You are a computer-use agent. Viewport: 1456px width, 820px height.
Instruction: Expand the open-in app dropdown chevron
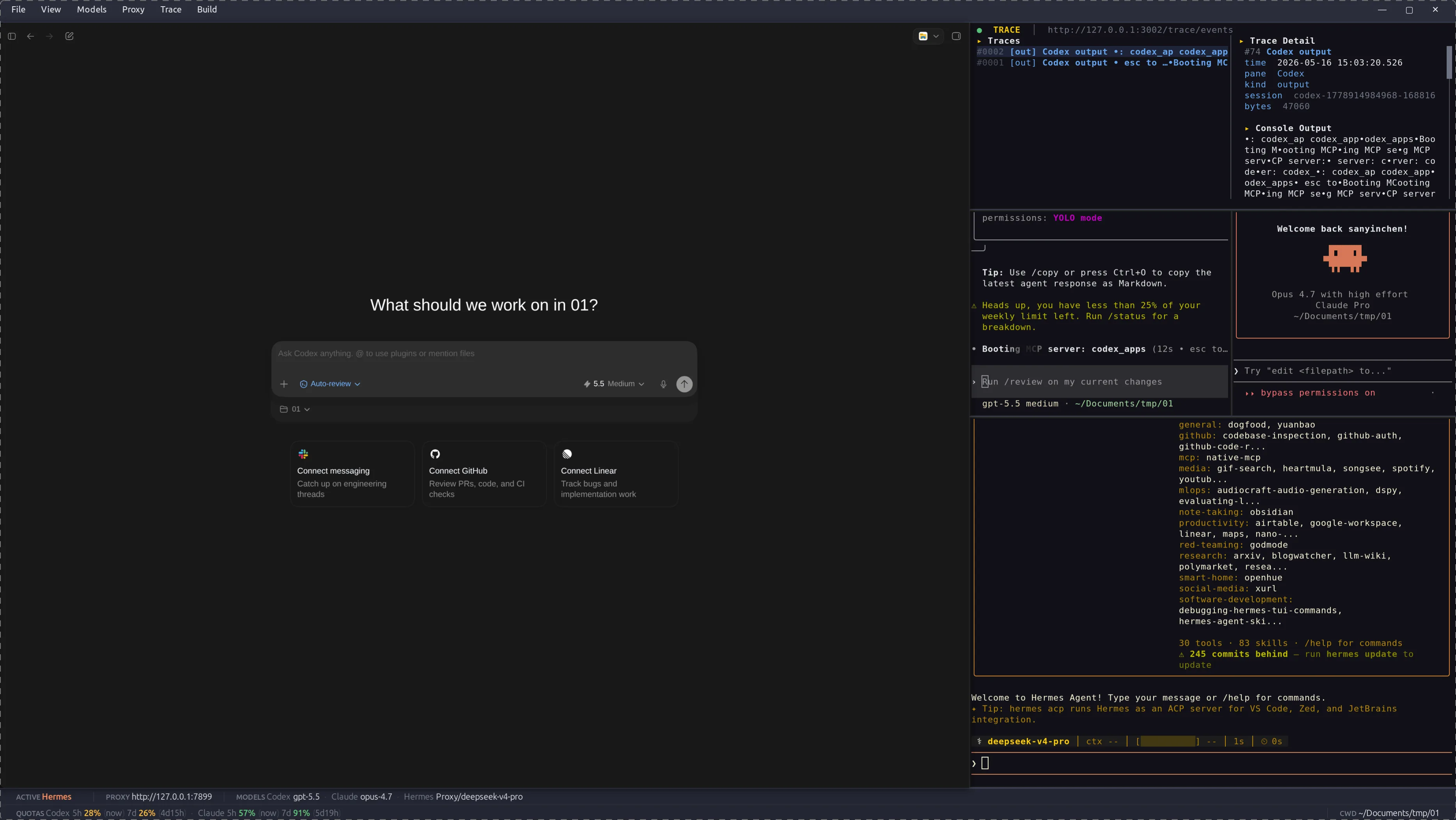coord(936,36)
